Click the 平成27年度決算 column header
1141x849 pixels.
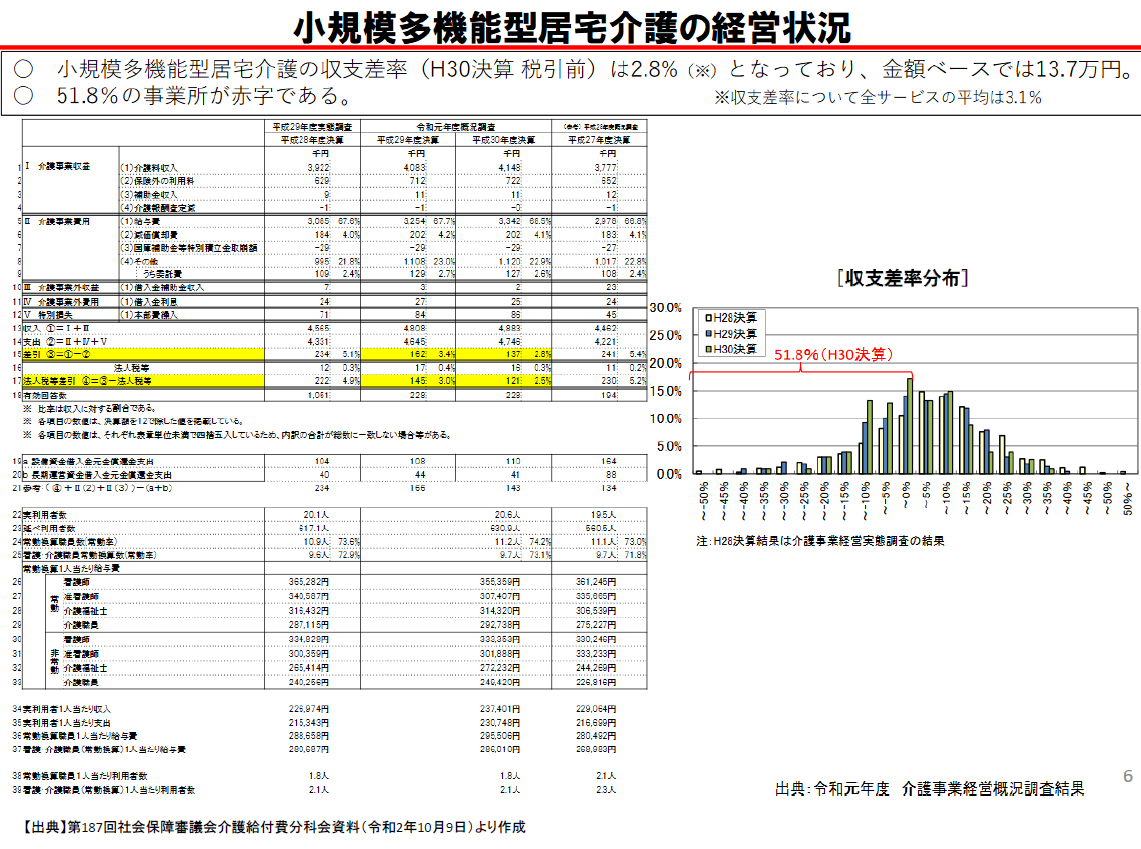(599, 140)
